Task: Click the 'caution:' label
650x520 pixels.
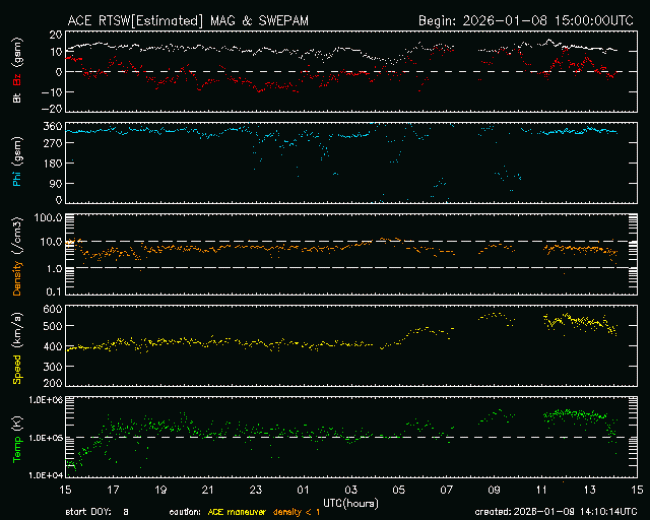Action: (185, 512)
